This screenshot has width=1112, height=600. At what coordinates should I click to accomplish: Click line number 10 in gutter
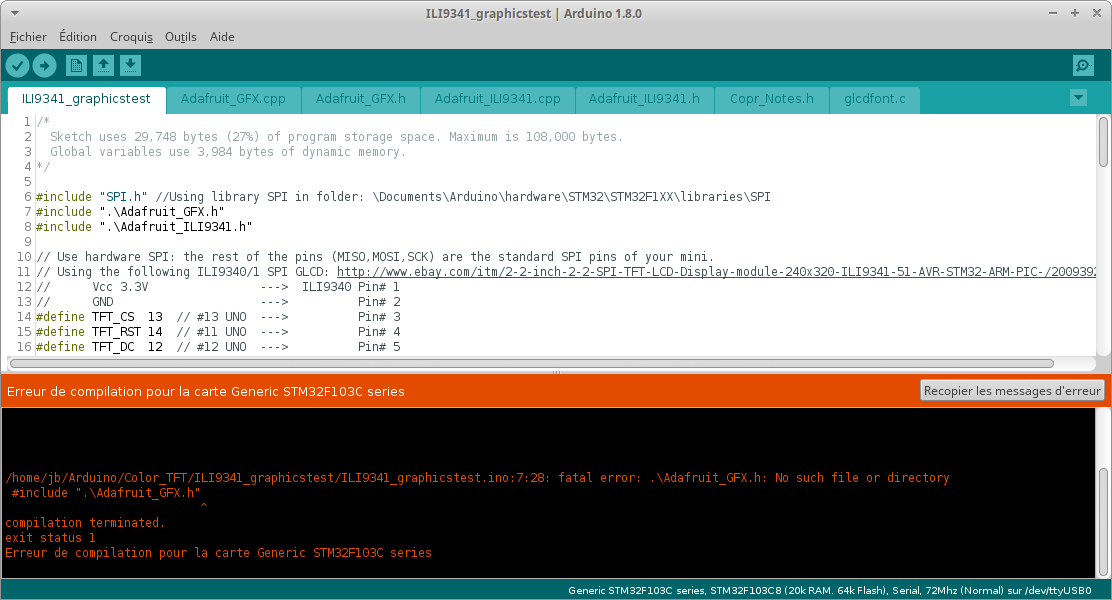tap(24, 257)
